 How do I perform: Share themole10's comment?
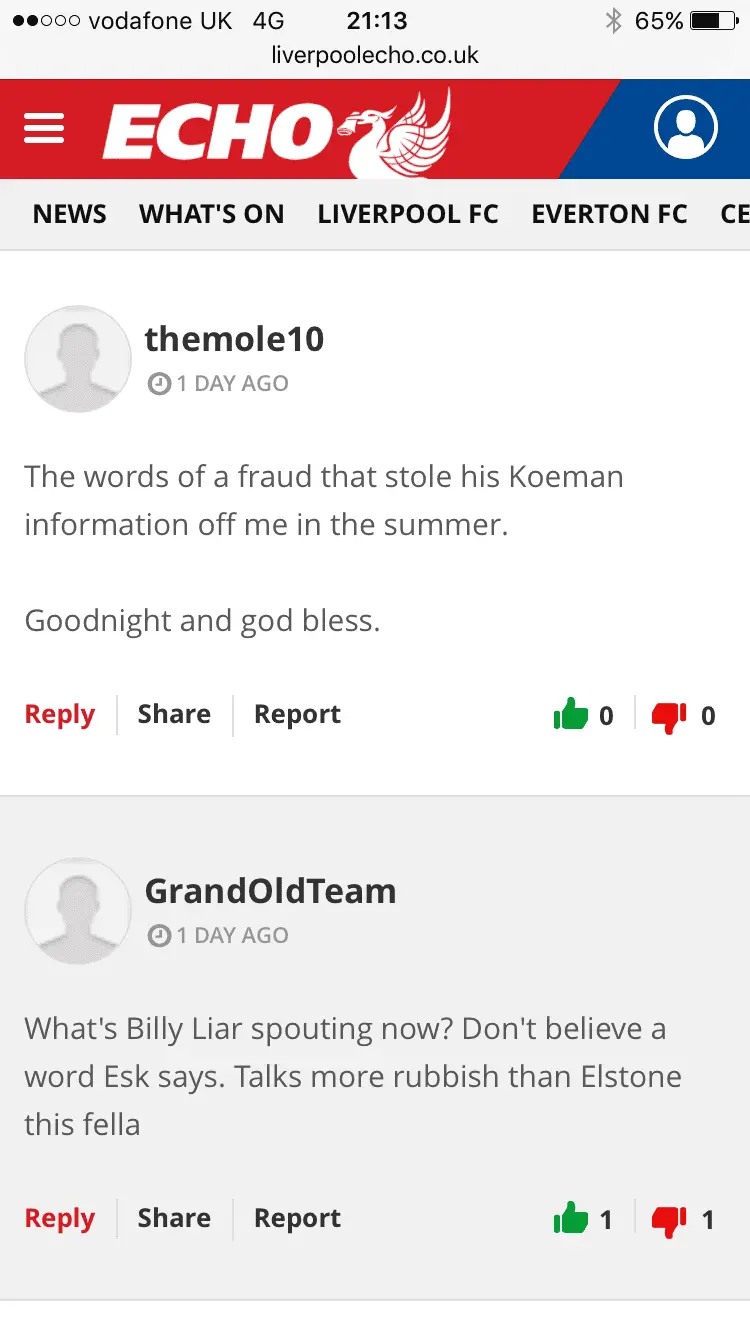pos(174,715)
